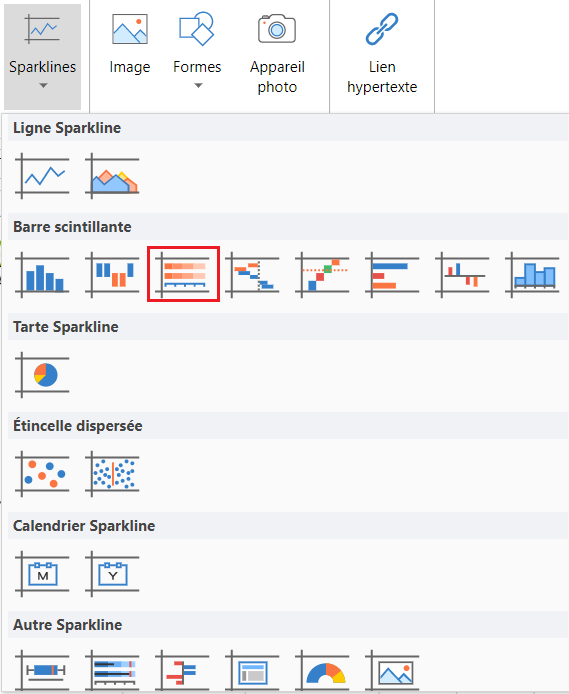Choose the variance sparkline icon

462,274
